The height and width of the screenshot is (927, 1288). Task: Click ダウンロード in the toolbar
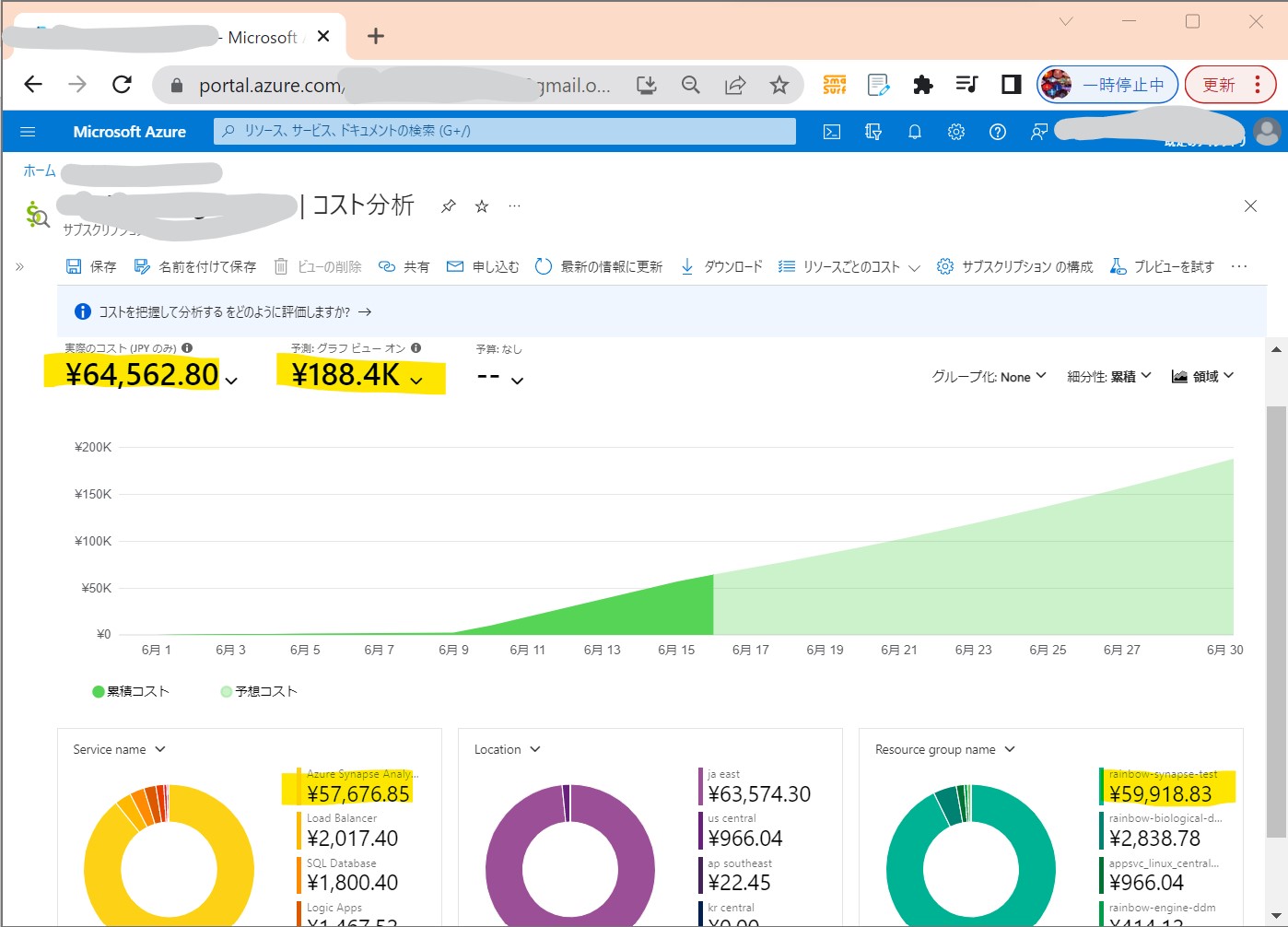pos(721,266)
